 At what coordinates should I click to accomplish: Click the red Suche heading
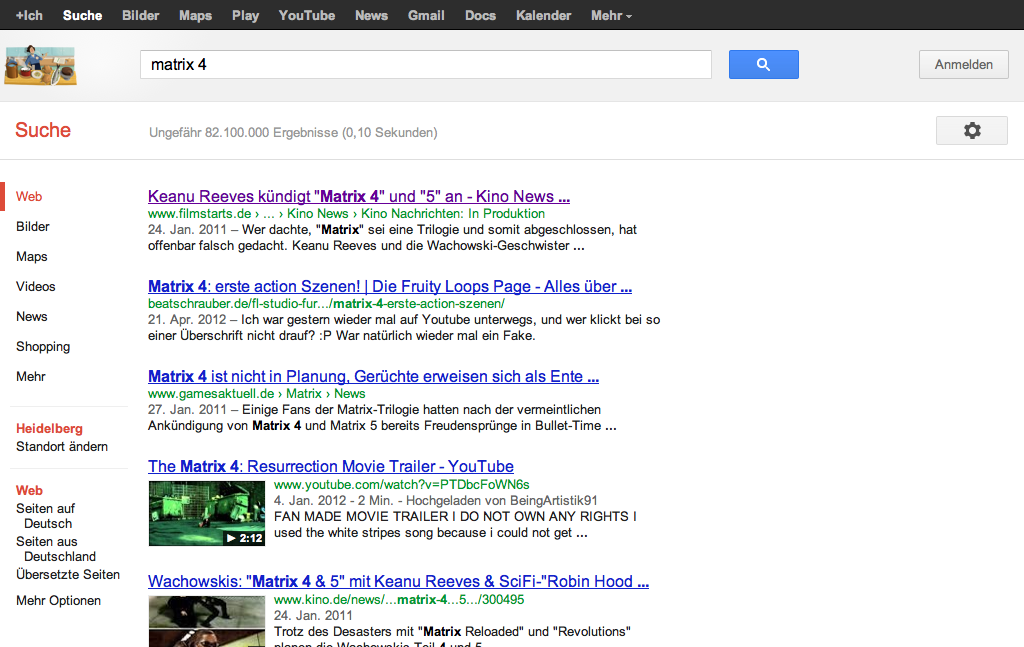[42, 130]
